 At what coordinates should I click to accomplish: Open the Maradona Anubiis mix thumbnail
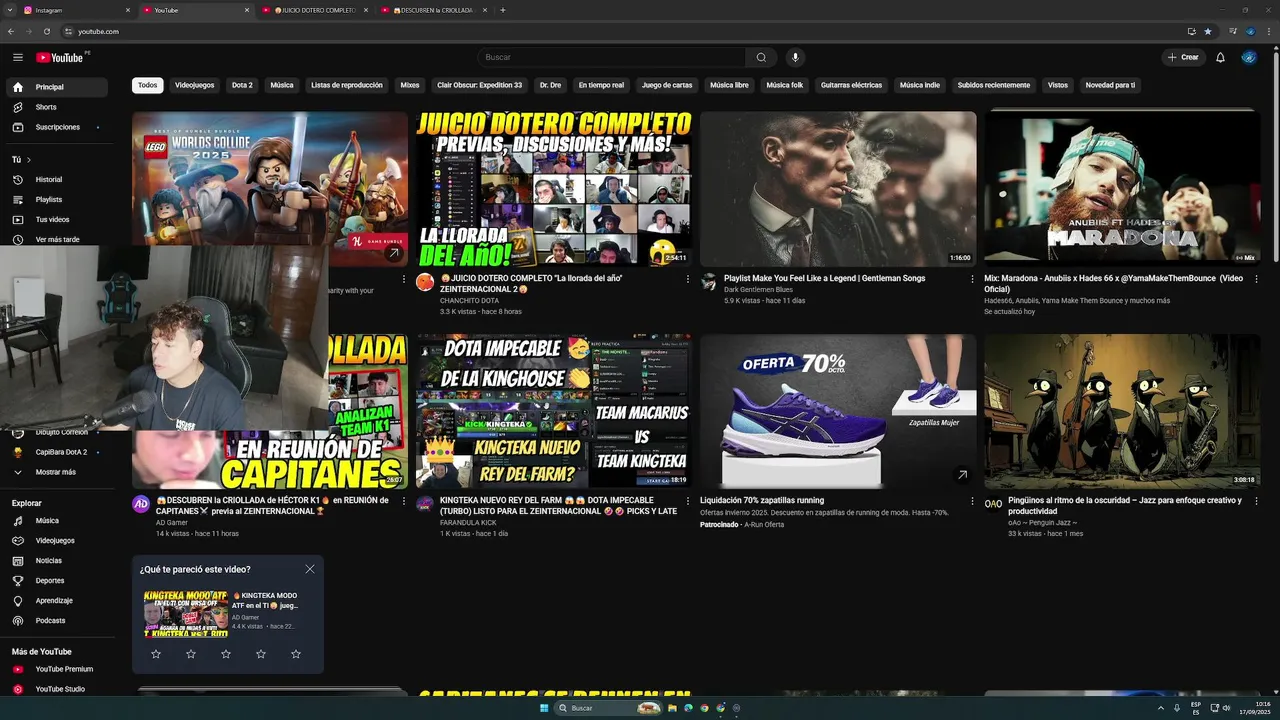pyautogui.click(x=1122, y=188)
